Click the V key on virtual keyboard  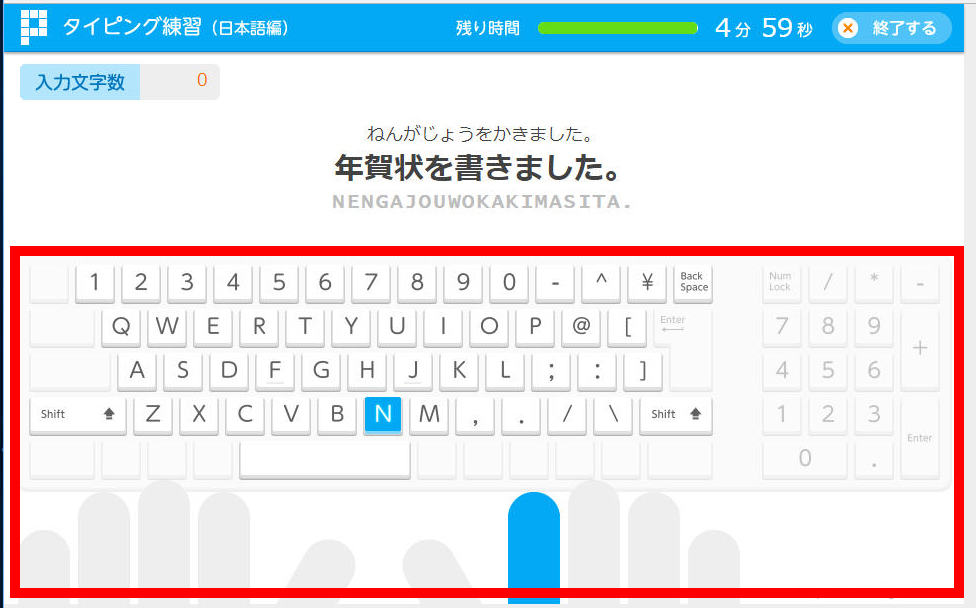pyautogui.click(x=291, y=415)
